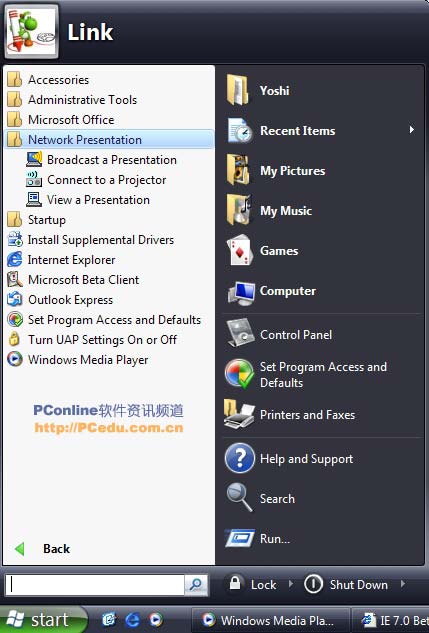This screenshot has height=633, width=429.
Task: Click the Media Player quick launch icon
Action: point(156,620)
